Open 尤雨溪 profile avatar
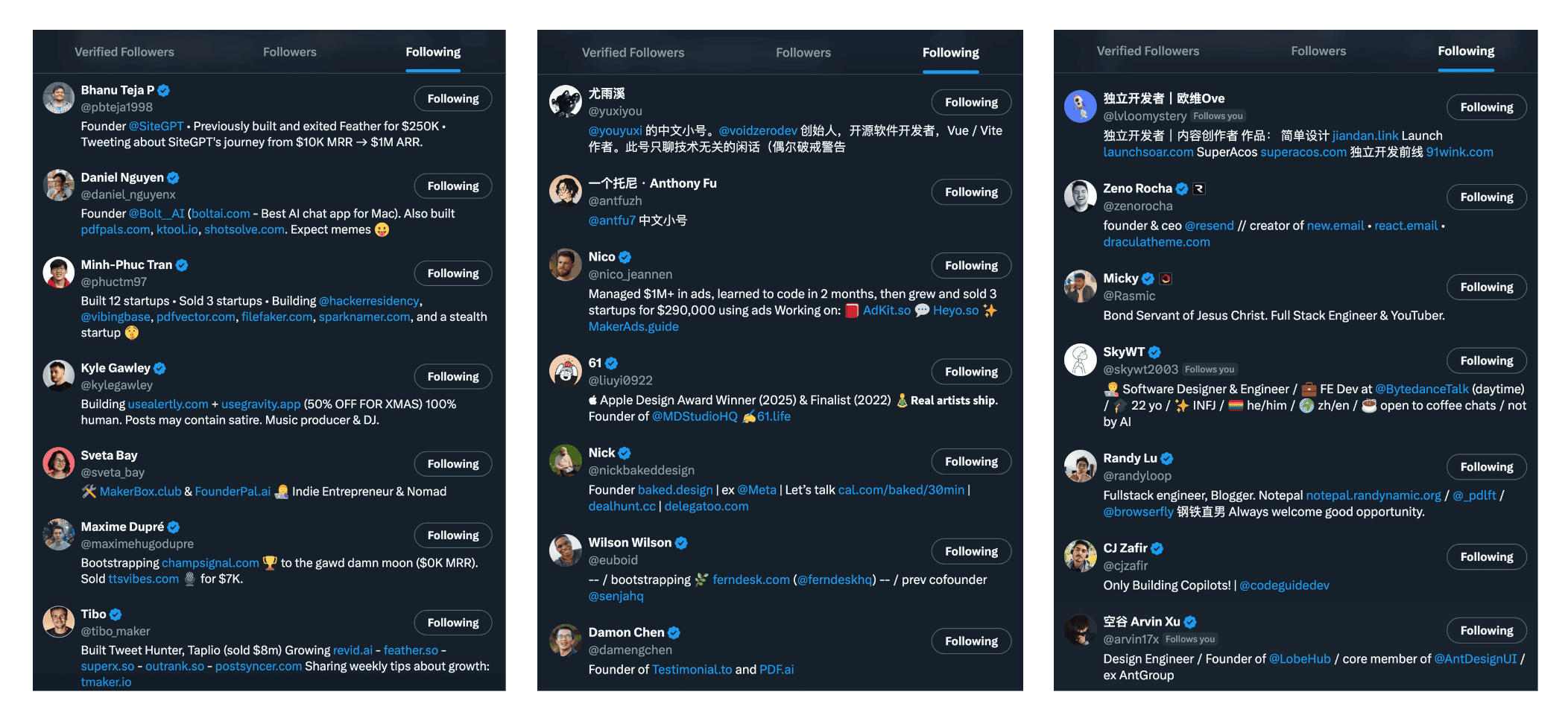 coord(565,101)
